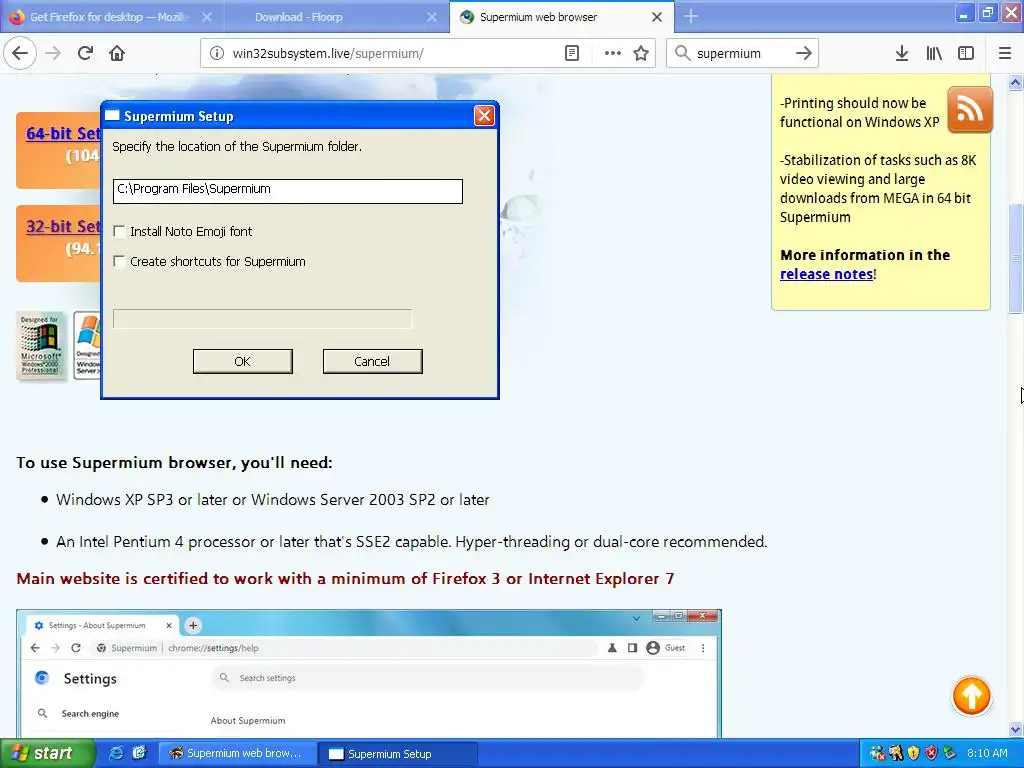
Task: Bookmark this page with the star
Action: [x=641, y=53]
